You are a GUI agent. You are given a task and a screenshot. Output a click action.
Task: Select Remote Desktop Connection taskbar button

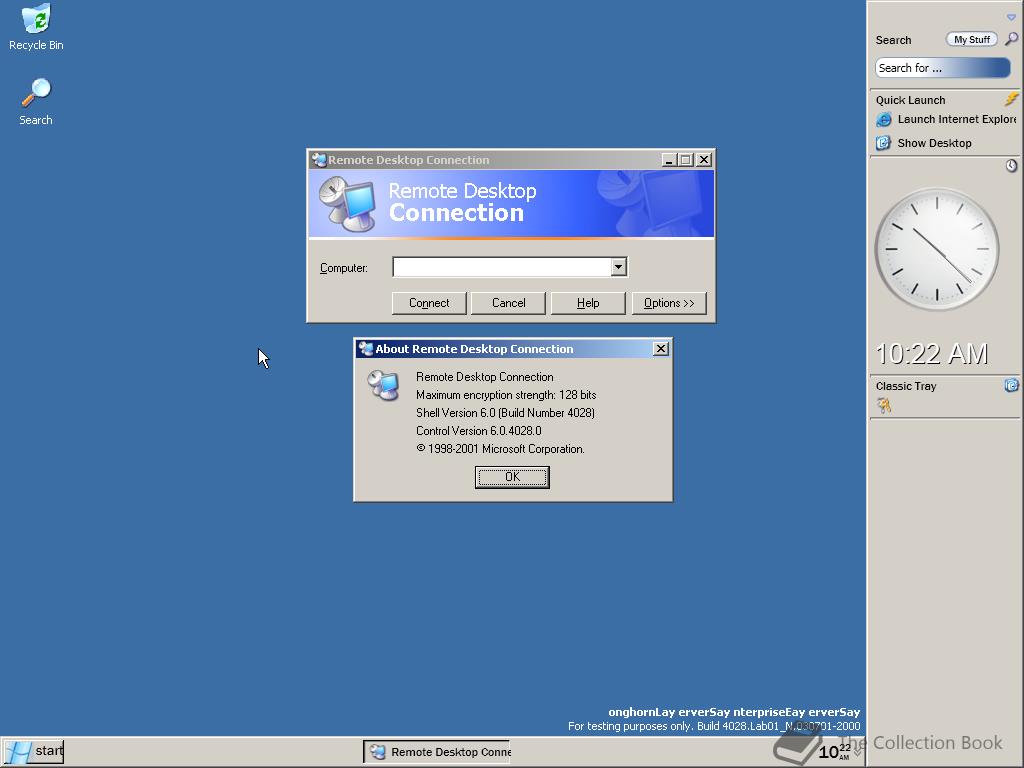point(437,752)
